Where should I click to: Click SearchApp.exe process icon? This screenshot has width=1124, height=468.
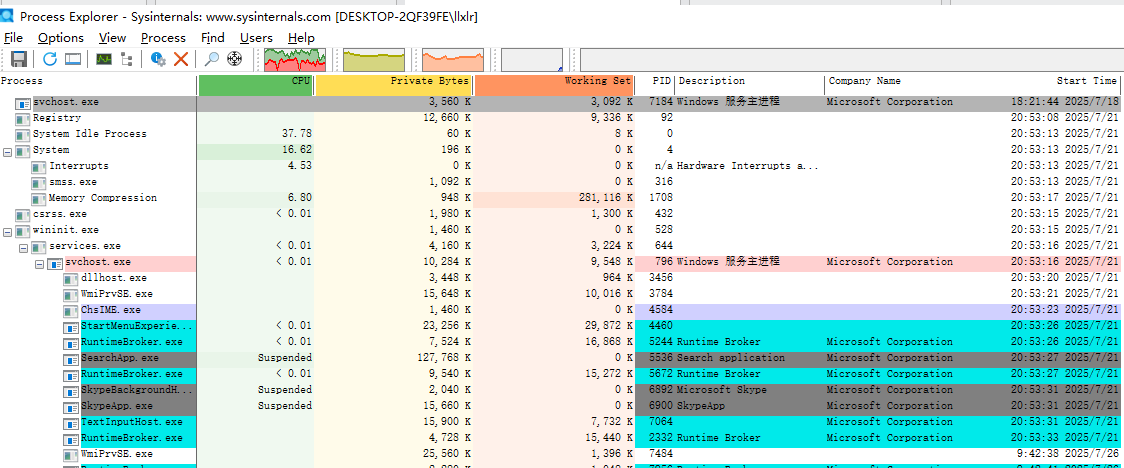tap(70, 358)
